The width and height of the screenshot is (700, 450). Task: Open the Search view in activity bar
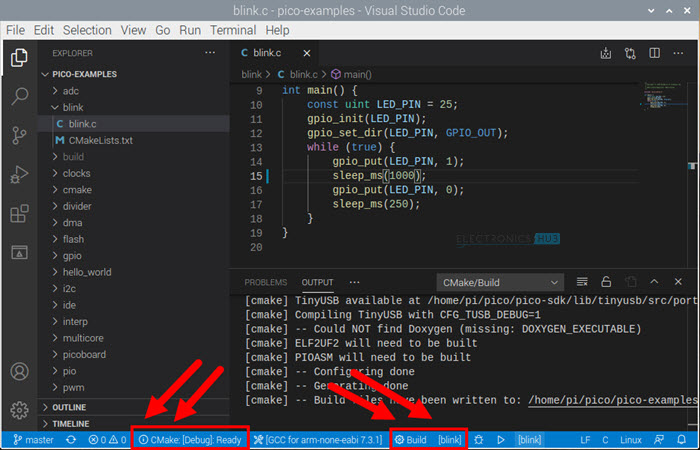19,97
